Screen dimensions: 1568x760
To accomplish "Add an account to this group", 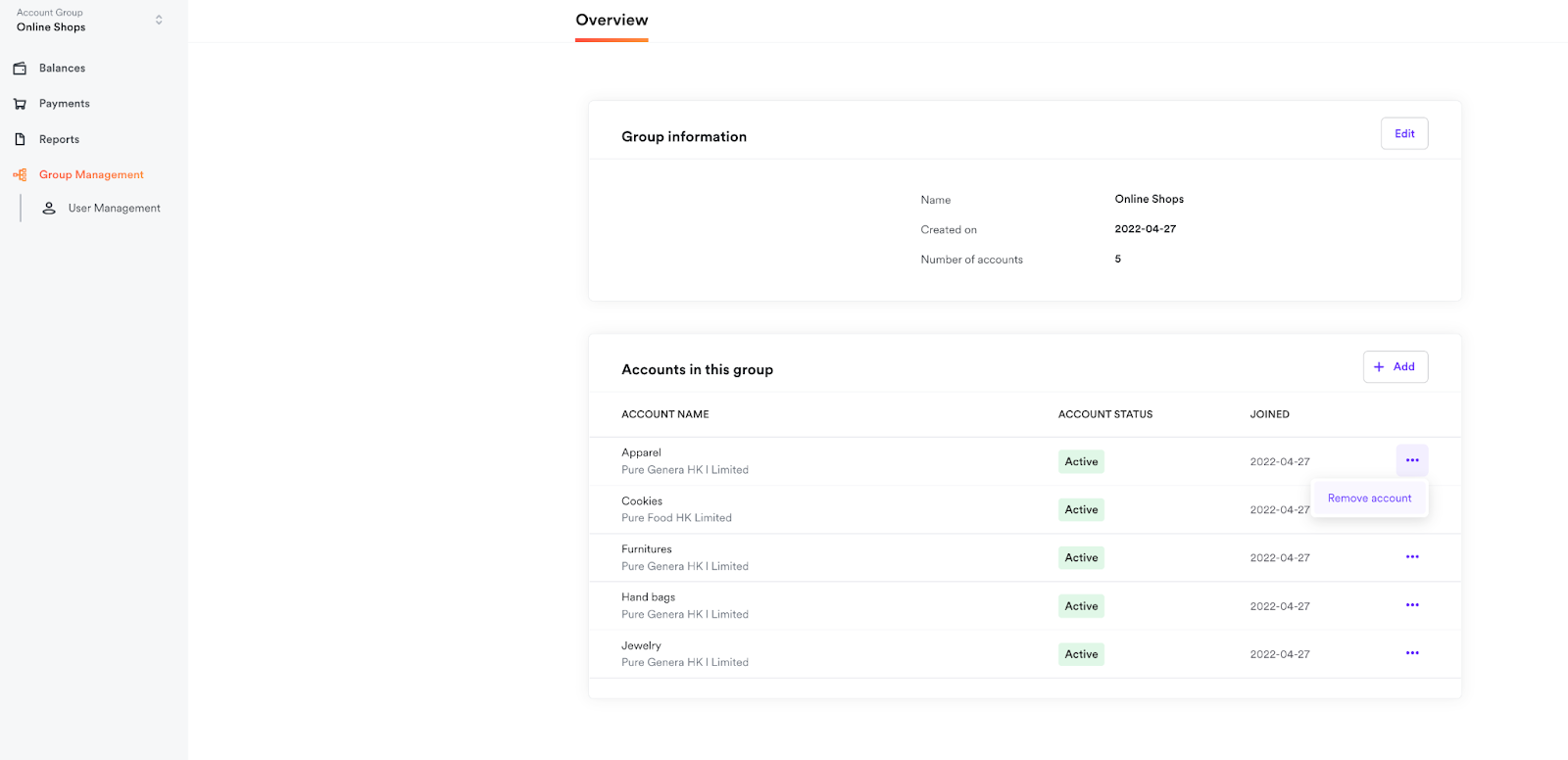I will (1395, 366).
